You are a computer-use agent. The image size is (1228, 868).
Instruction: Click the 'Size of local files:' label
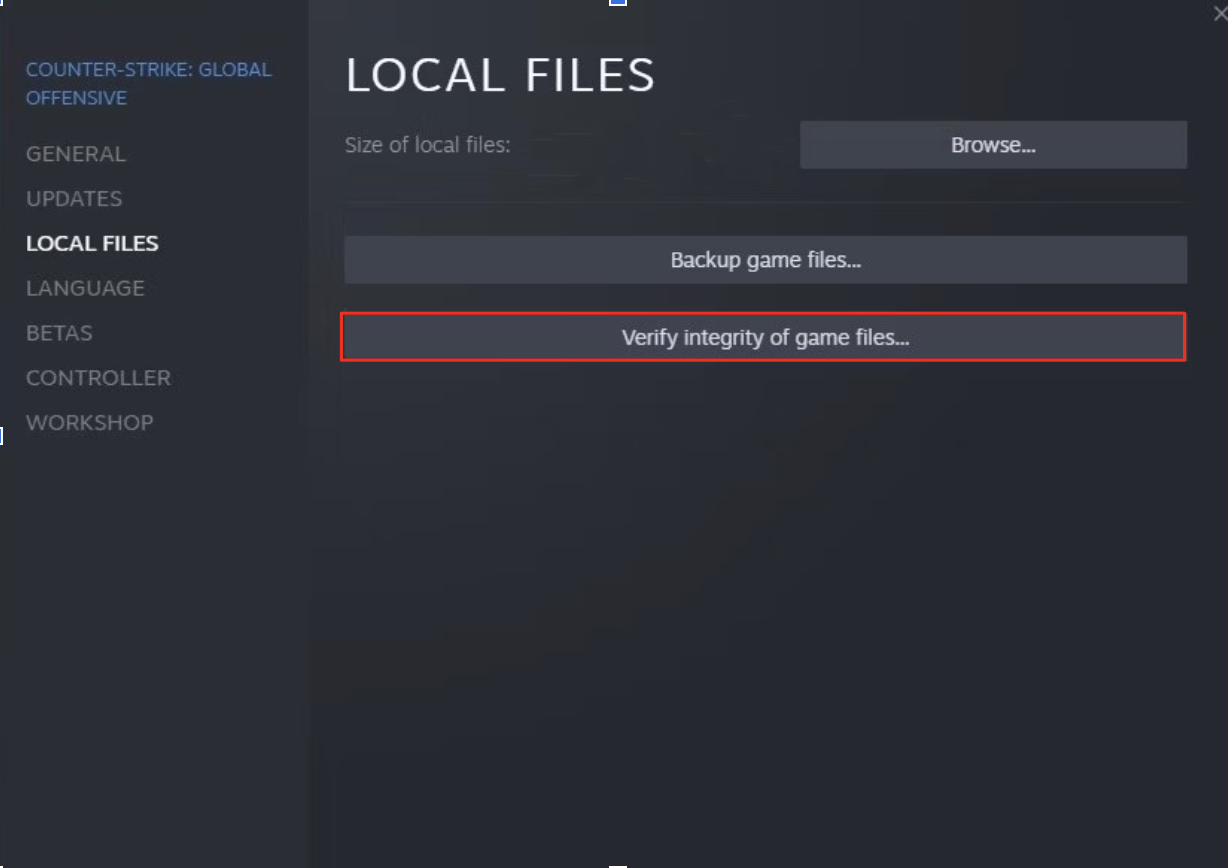pyautogui.click(x=427, y=145)
